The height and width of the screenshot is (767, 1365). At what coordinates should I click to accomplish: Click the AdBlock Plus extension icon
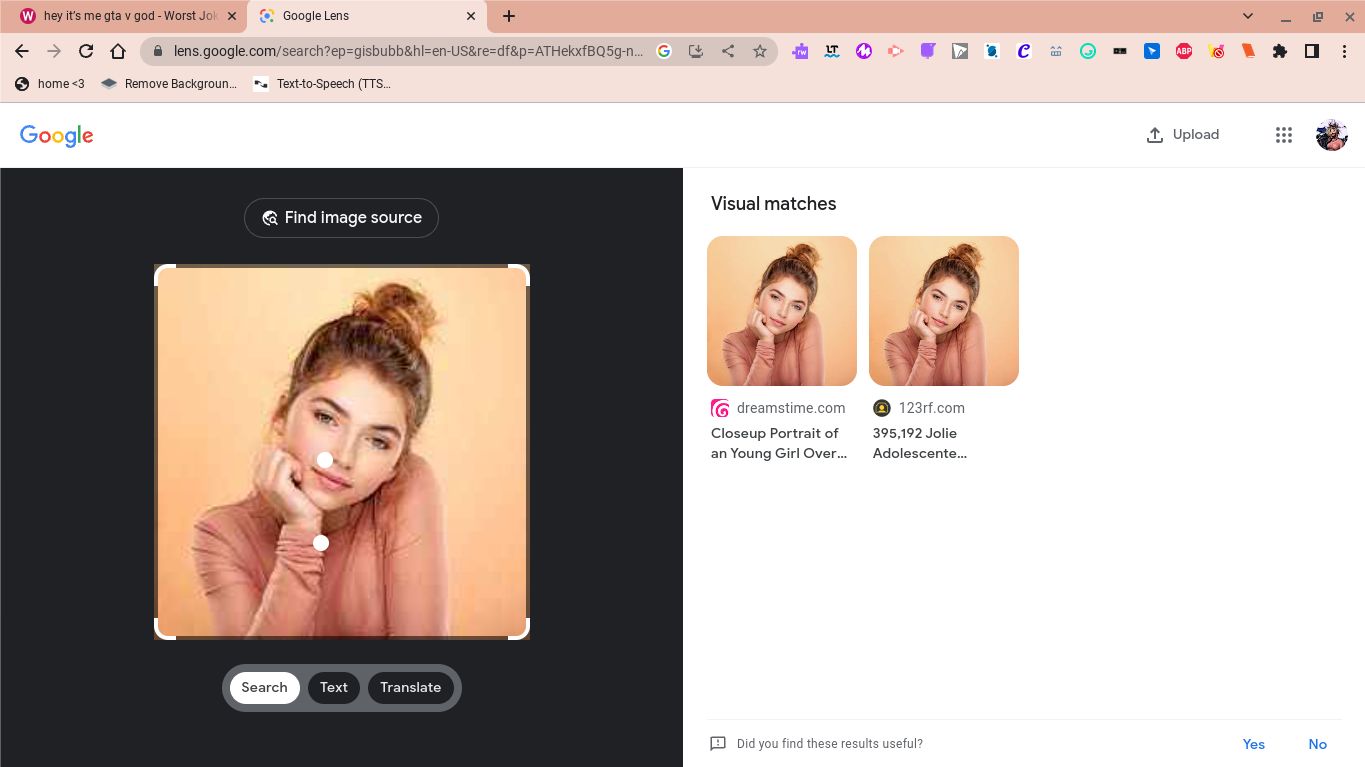point(1184,51)
